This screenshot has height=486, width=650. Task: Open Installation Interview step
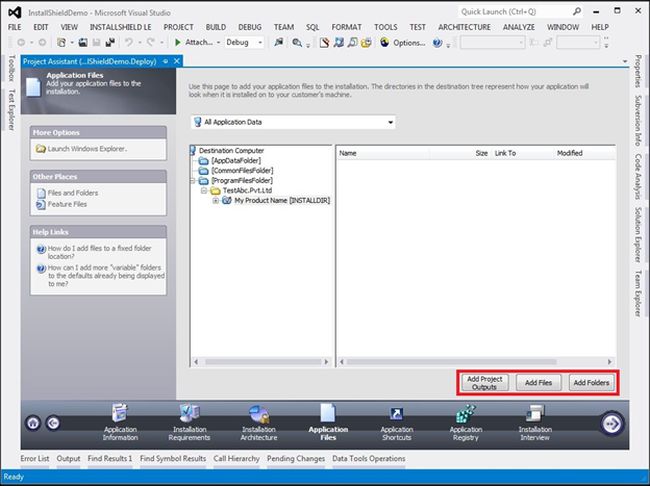[x=535, y=422]
